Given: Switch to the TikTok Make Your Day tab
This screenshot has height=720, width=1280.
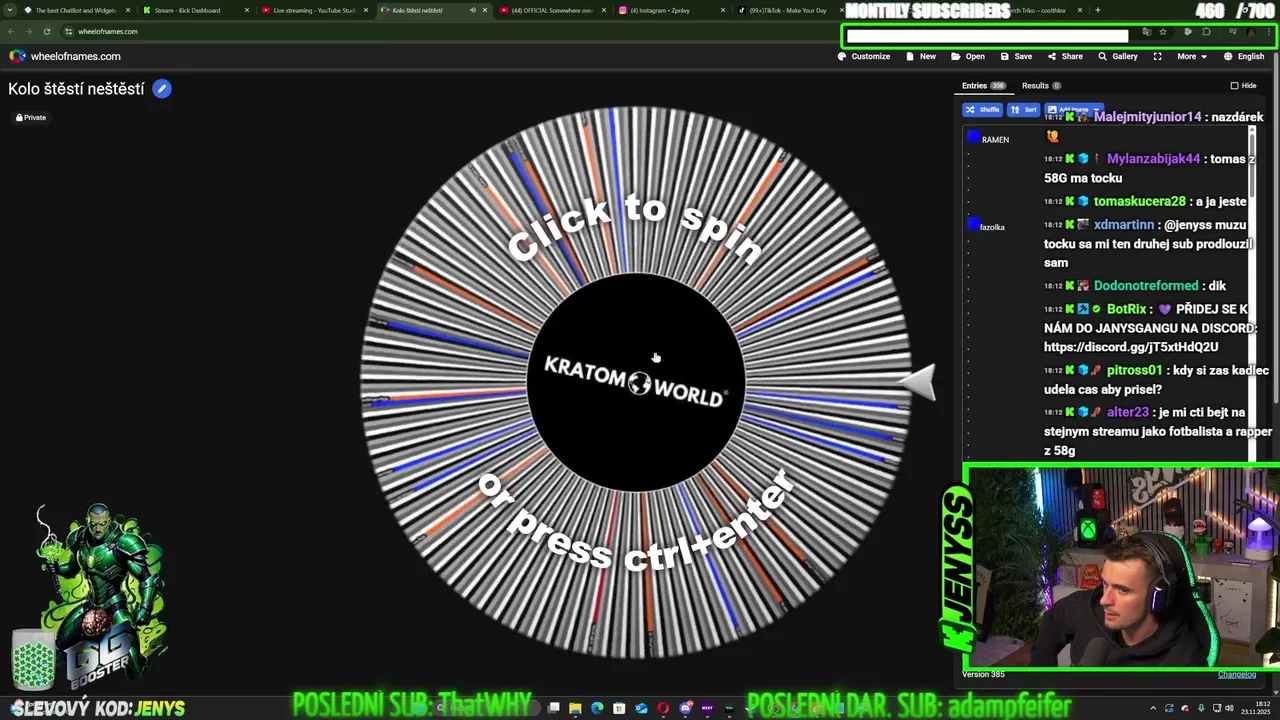Looking at the screenshot, I should pyautogui.click(x=788, y=10).
